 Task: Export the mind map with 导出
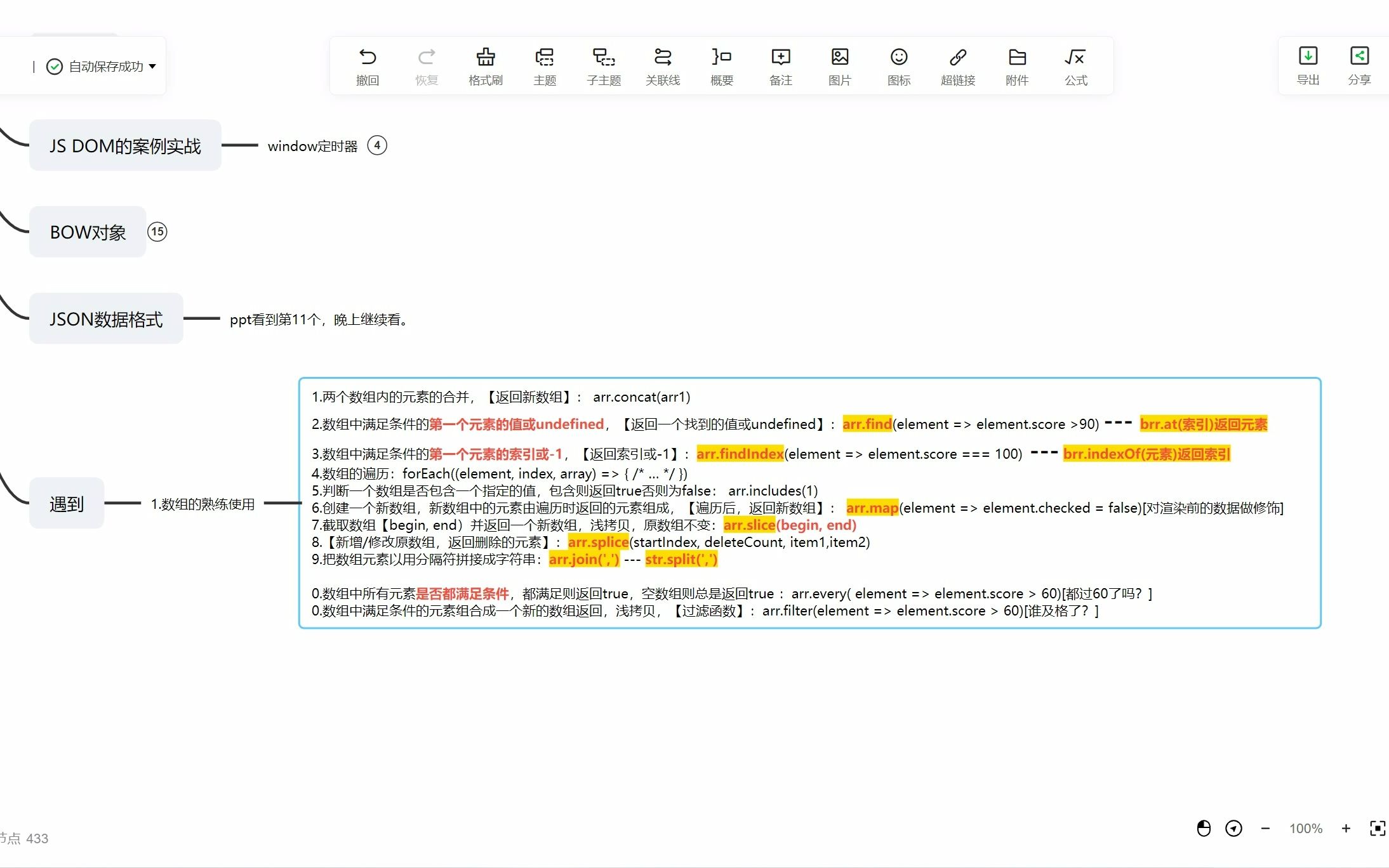point(1308,66)
